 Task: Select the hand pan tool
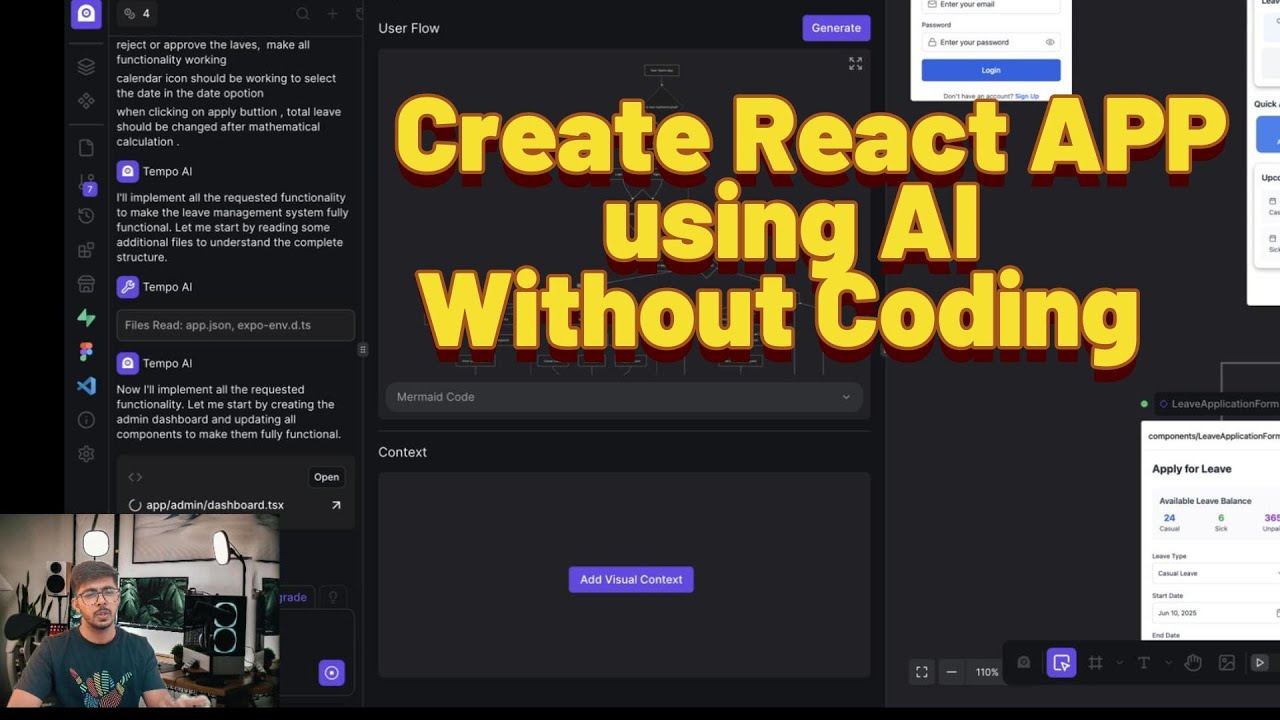[1193, 662]
